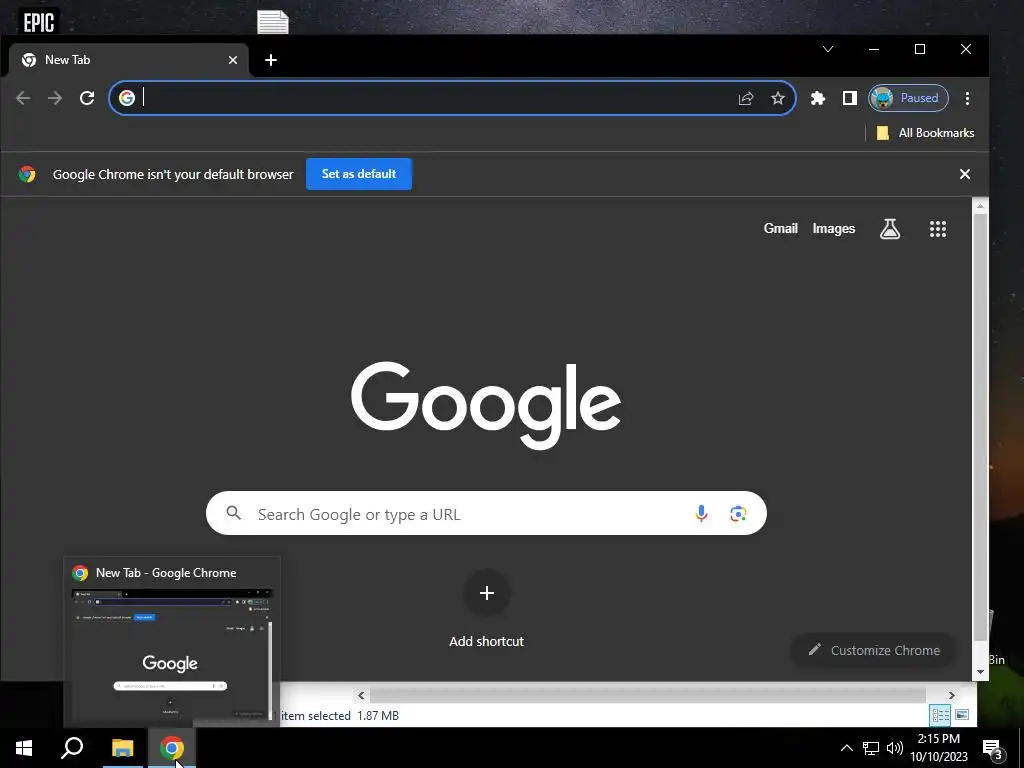Click the left arrow of File Explorer's horizontal scrollbar
The width and height of the screenshot is (1024, 768).
(x=361, y=696)
